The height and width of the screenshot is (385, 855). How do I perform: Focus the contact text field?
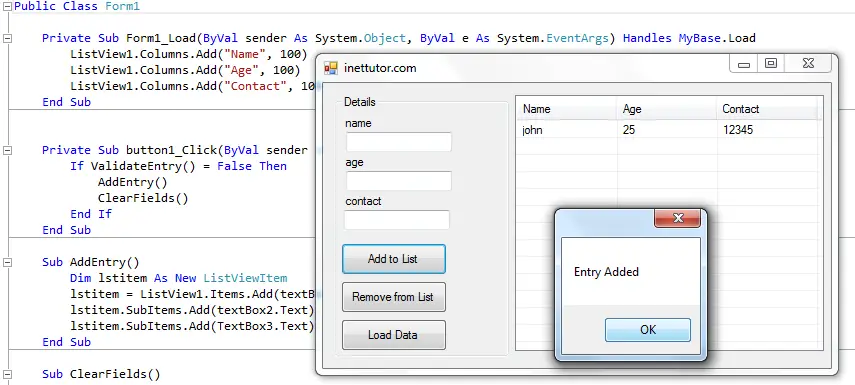(397, 220)
